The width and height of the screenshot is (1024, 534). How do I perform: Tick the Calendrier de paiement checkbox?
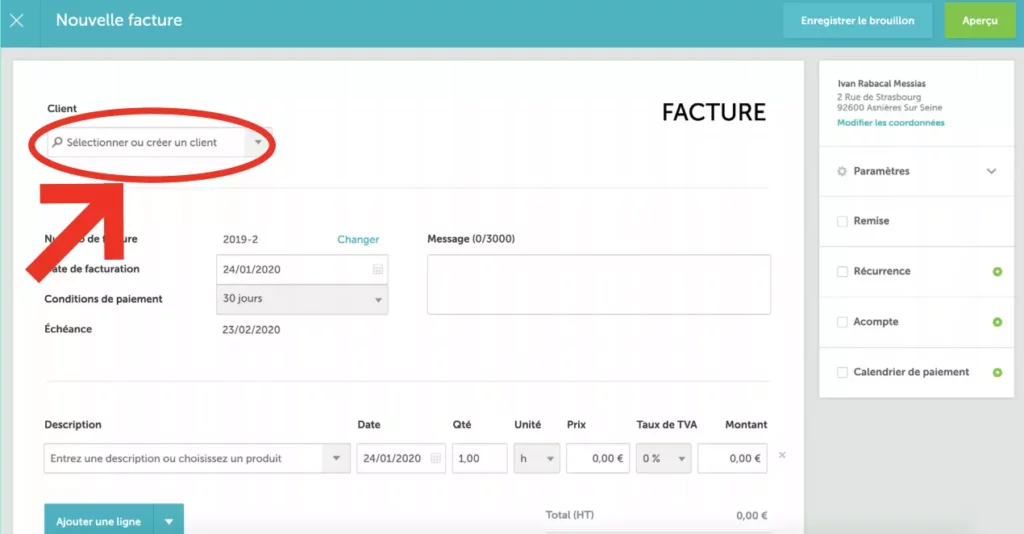(842, 373)
